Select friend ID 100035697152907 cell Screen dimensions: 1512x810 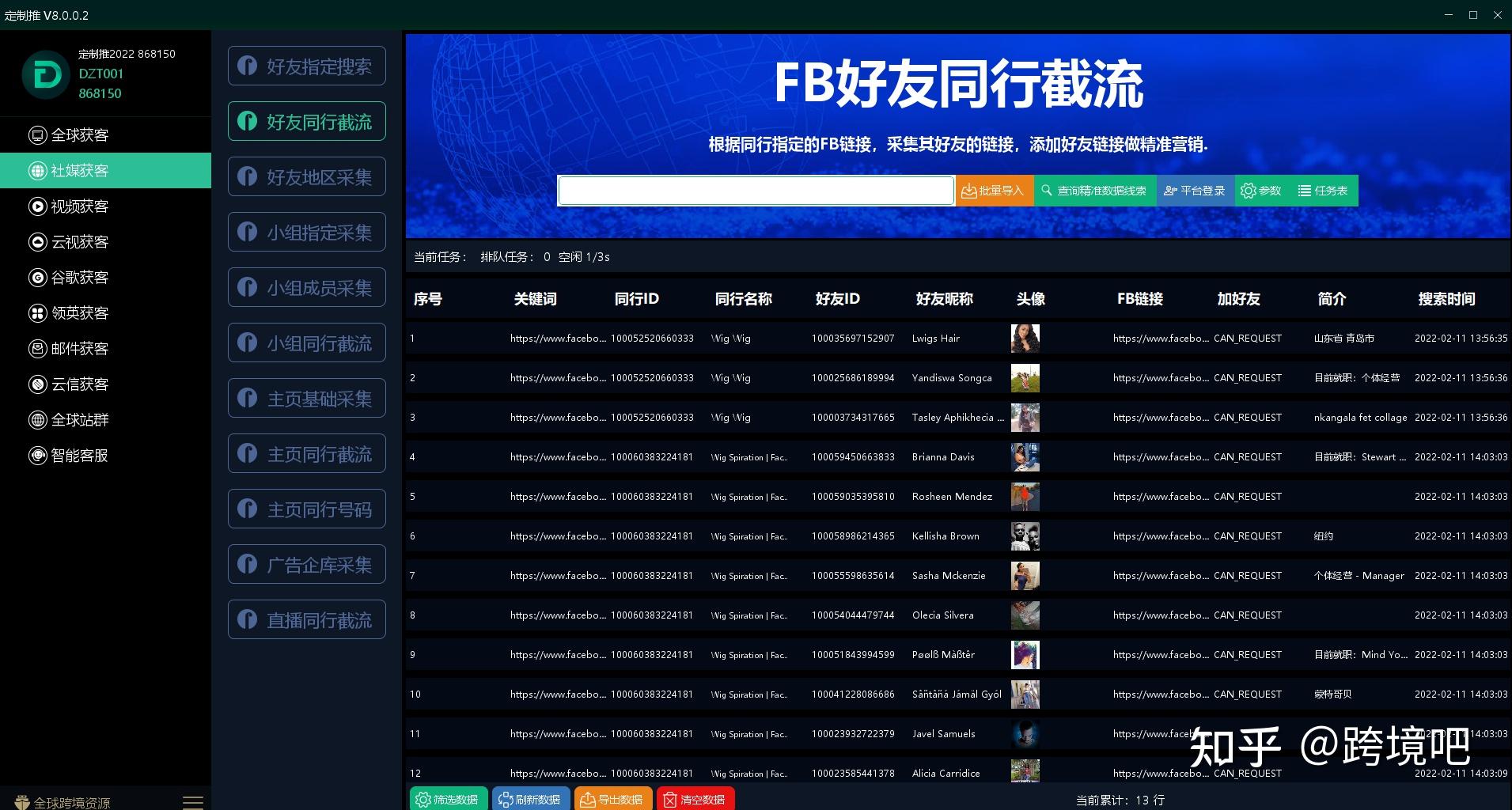click(x=853, y=339)
